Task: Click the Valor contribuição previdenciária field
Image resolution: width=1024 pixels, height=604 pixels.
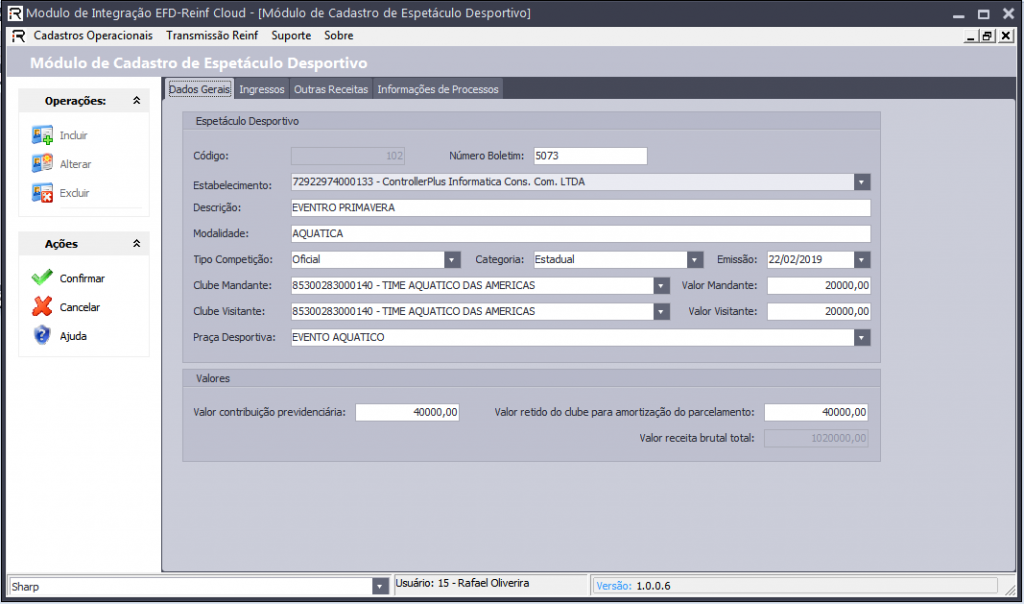Action: [x=408, y=412]
